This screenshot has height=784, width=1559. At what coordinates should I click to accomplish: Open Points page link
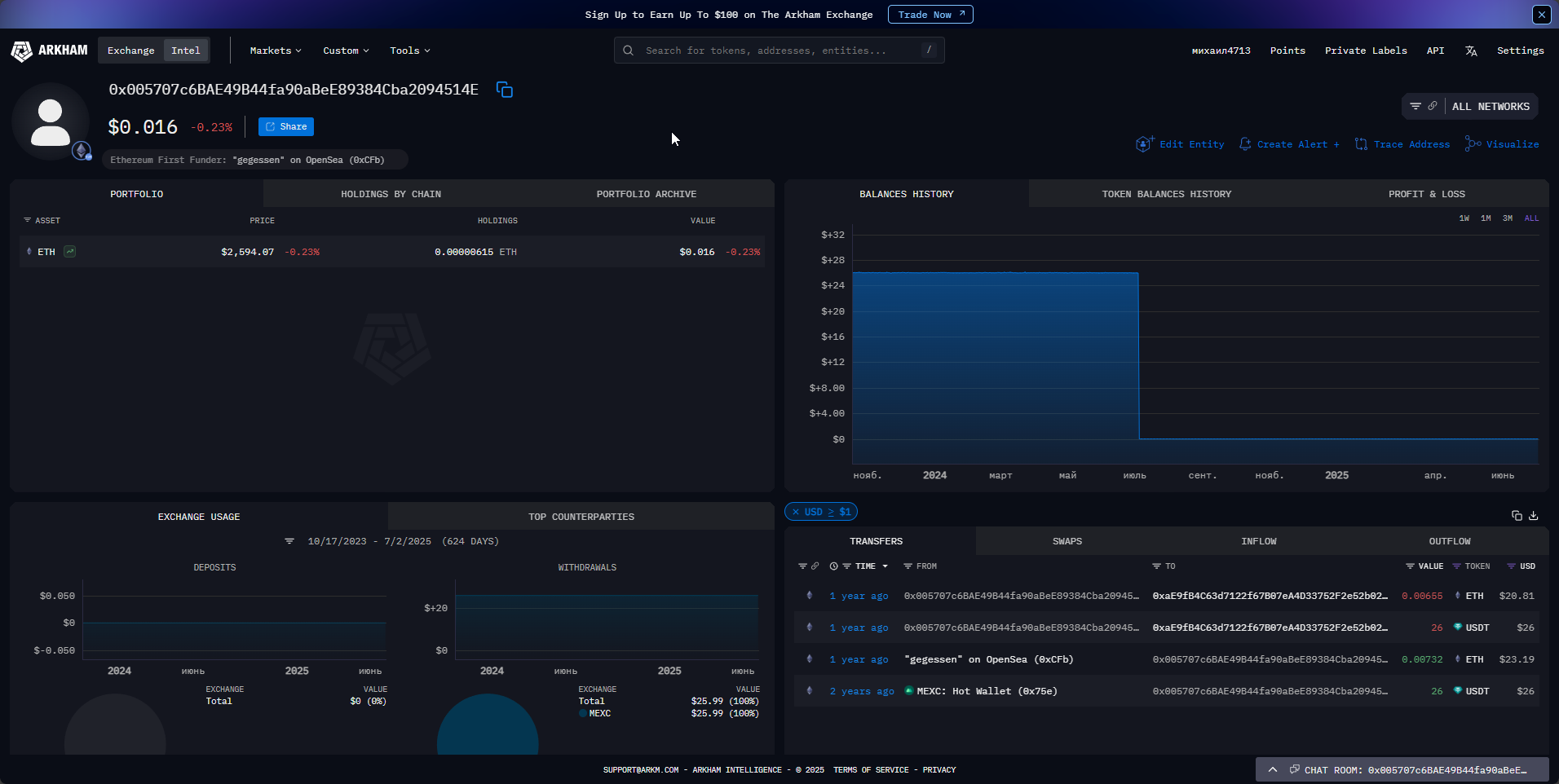point(1287,51)
